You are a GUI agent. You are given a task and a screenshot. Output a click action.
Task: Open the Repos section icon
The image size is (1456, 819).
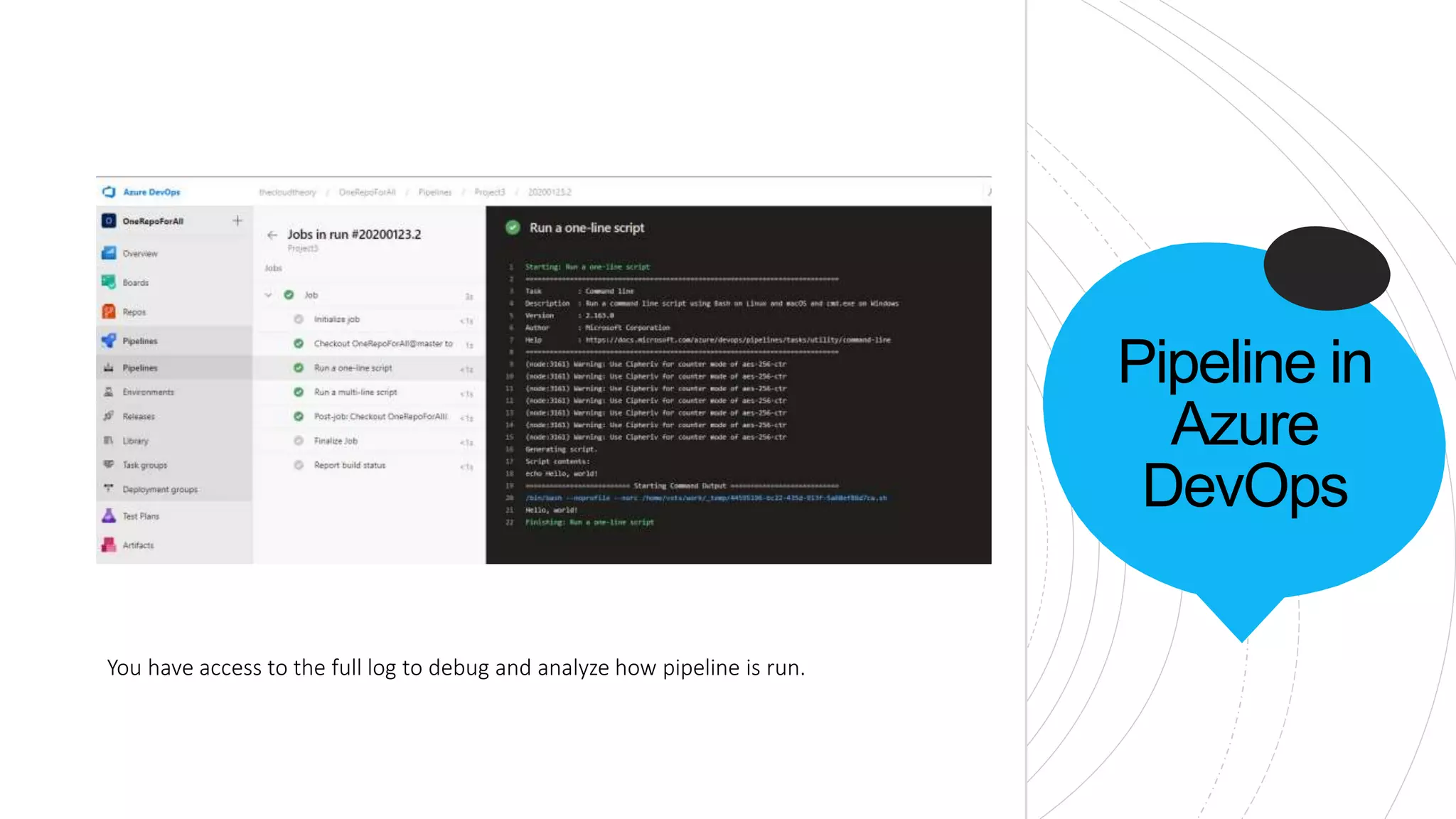click(x=109, y=311)
